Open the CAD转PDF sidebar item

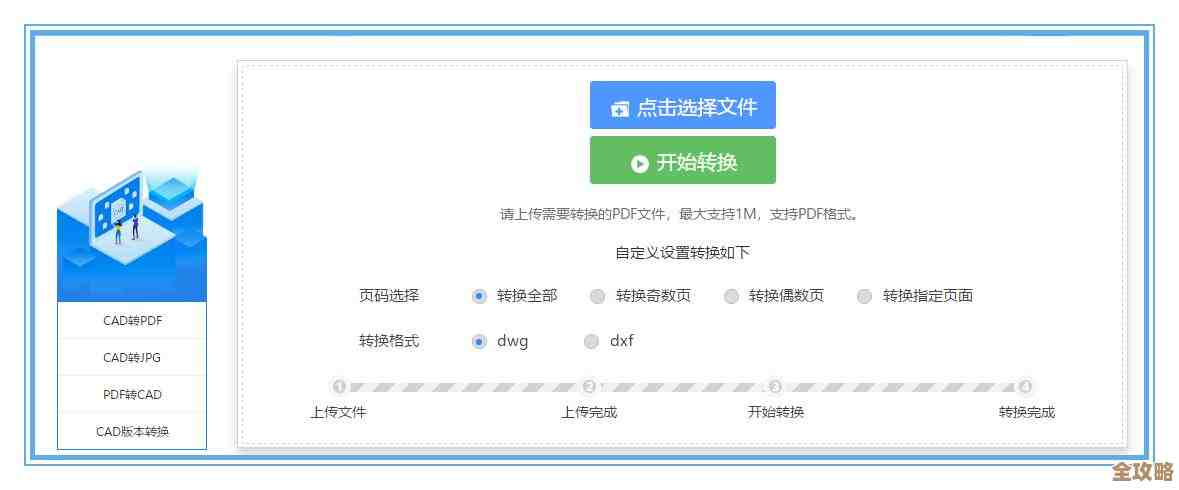point(132,321)
